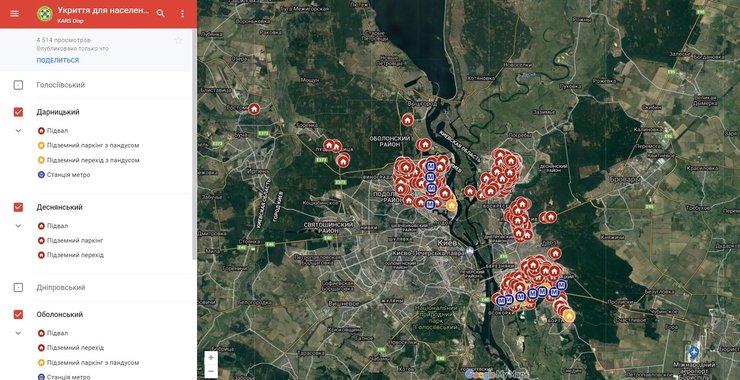Select Підземний паркінг under Деснянський
This screenshot has width=740, height=380.
(x=70, y=240)
